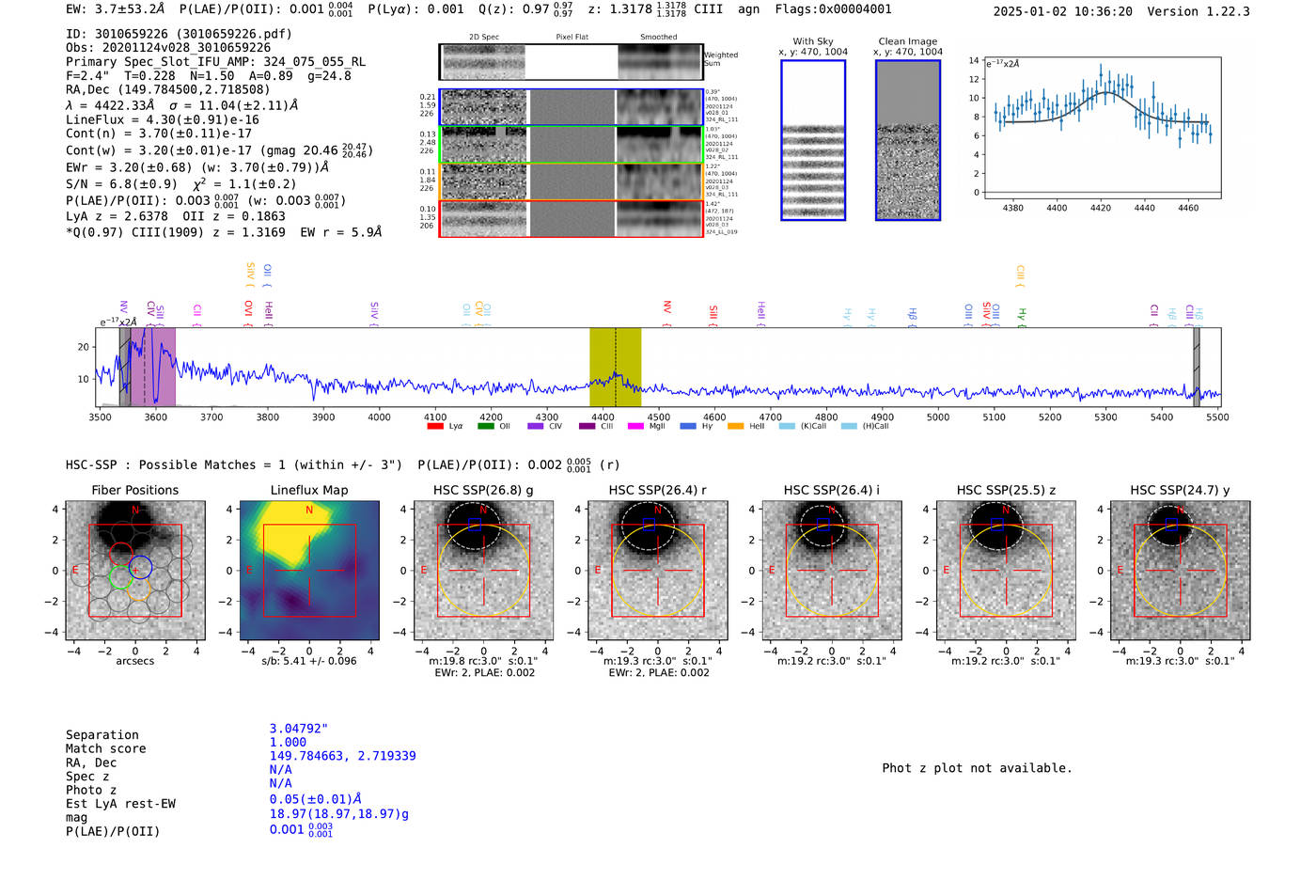The image size is (1316, 896).
Task: Click the Obs 20201124v028_3010659226 line
Action: pos(168,47)
